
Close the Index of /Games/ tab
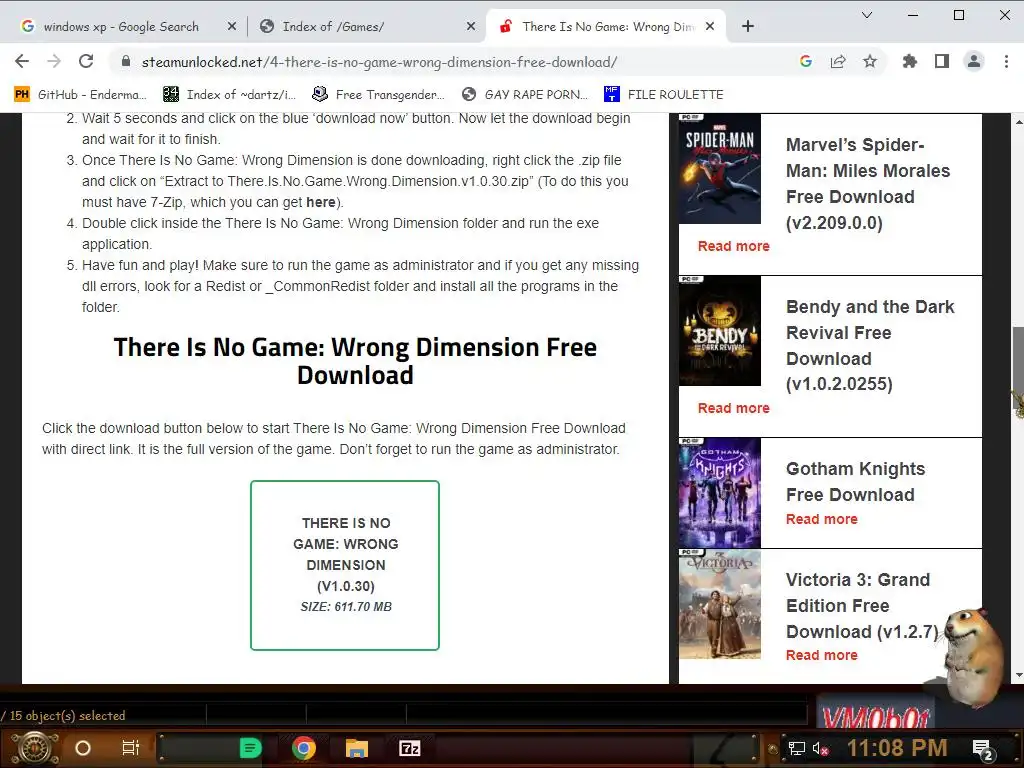coord(471,26)
